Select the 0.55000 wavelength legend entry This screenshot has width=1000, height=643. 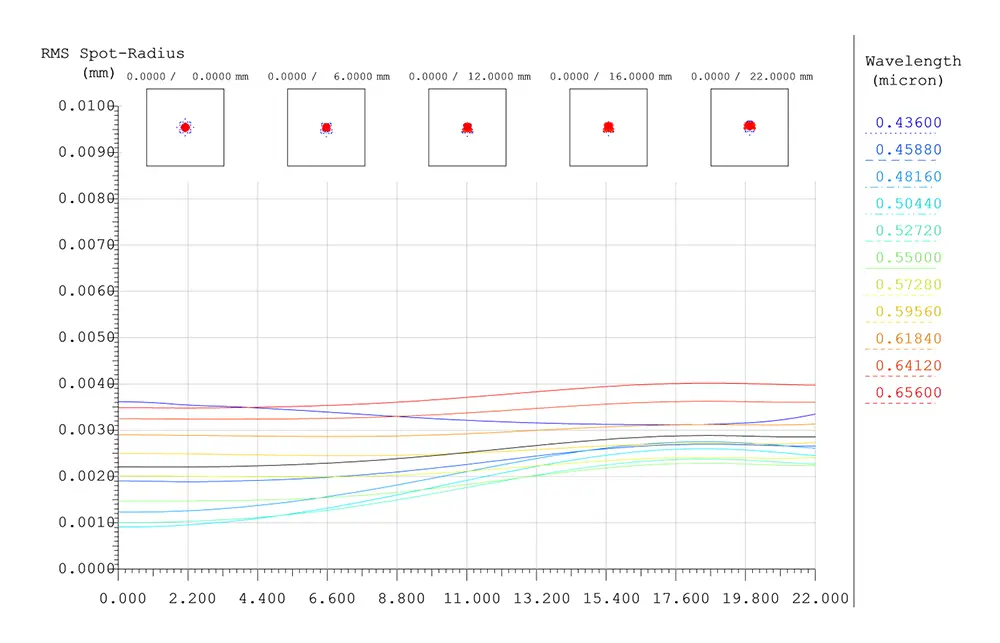[x=908, y=258]
